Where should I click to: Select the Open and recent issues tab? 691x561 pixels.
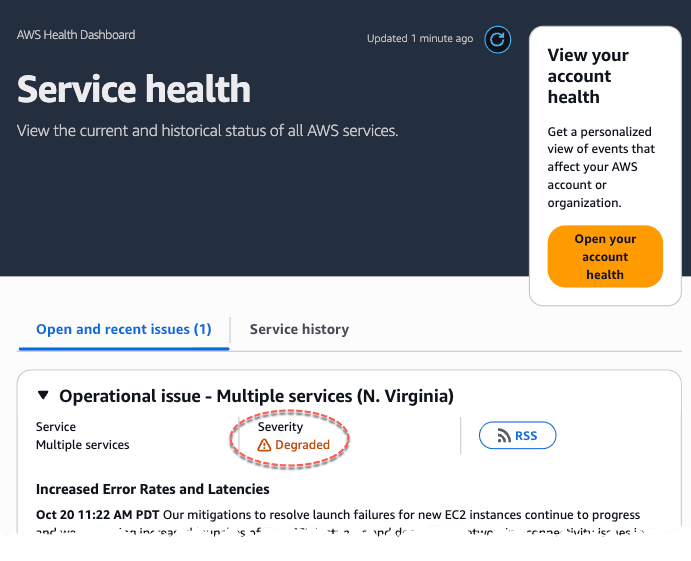click(x=123, y=329)
